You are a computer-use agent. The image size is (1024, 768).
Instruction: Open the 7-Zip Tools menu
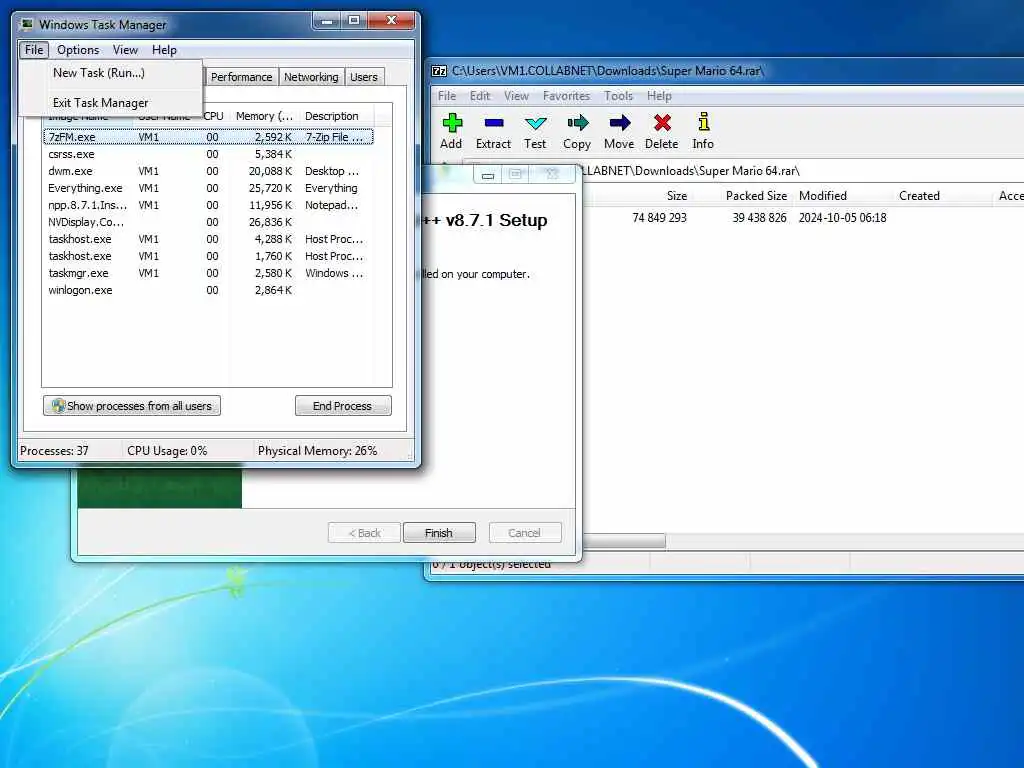point(618,96)
